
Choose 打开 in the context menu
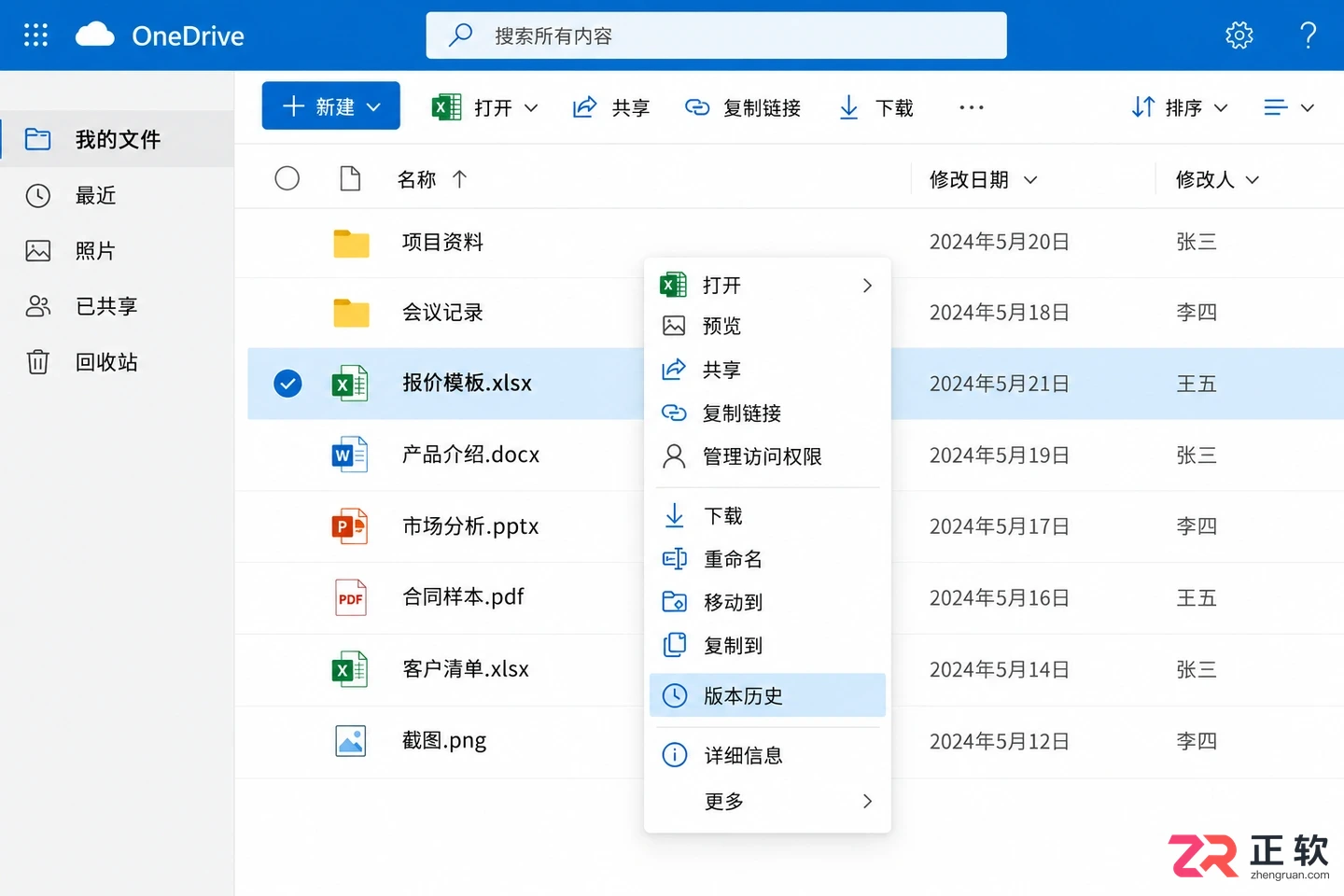767,285
